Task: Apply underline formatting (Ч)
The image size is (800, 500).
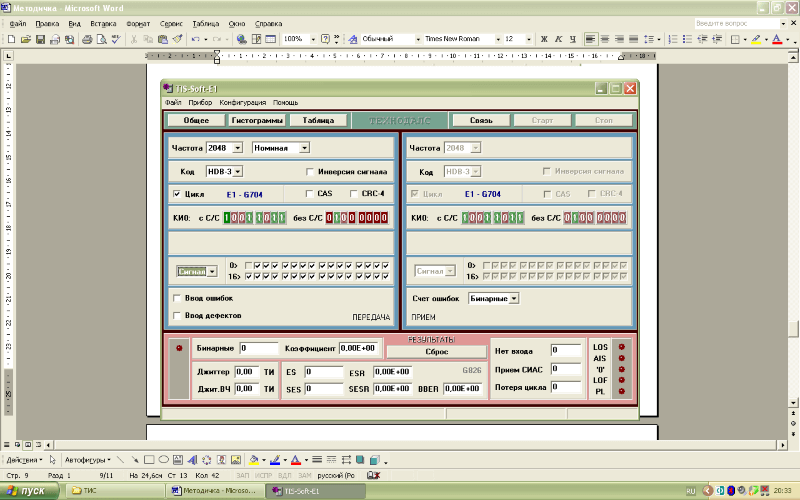Action: tap(572, 39)
